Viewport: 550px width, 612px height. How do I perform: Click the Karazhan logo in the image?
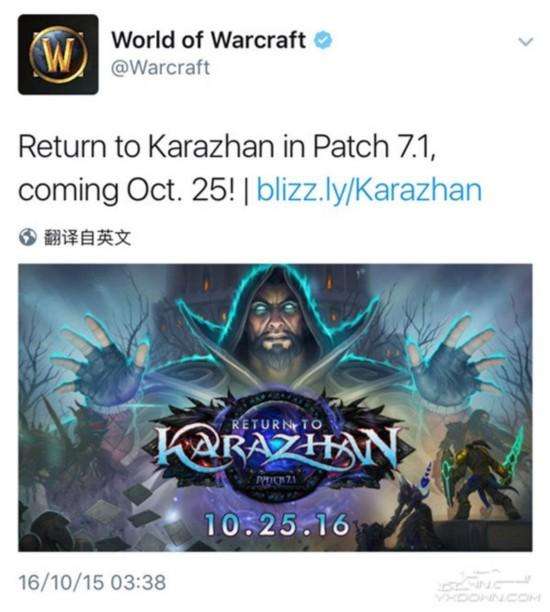(x=279, y=447)
